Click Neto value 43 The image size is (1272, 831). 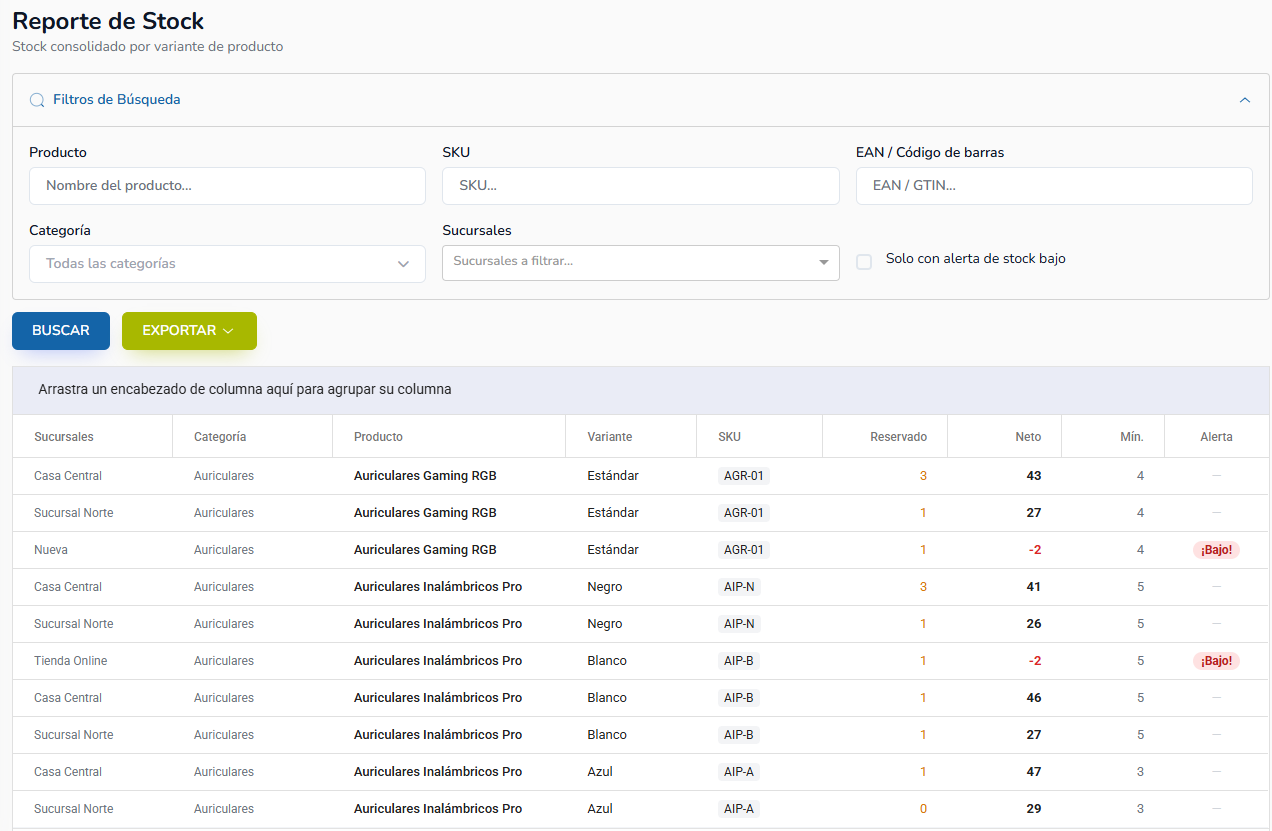coord(1034,476)
